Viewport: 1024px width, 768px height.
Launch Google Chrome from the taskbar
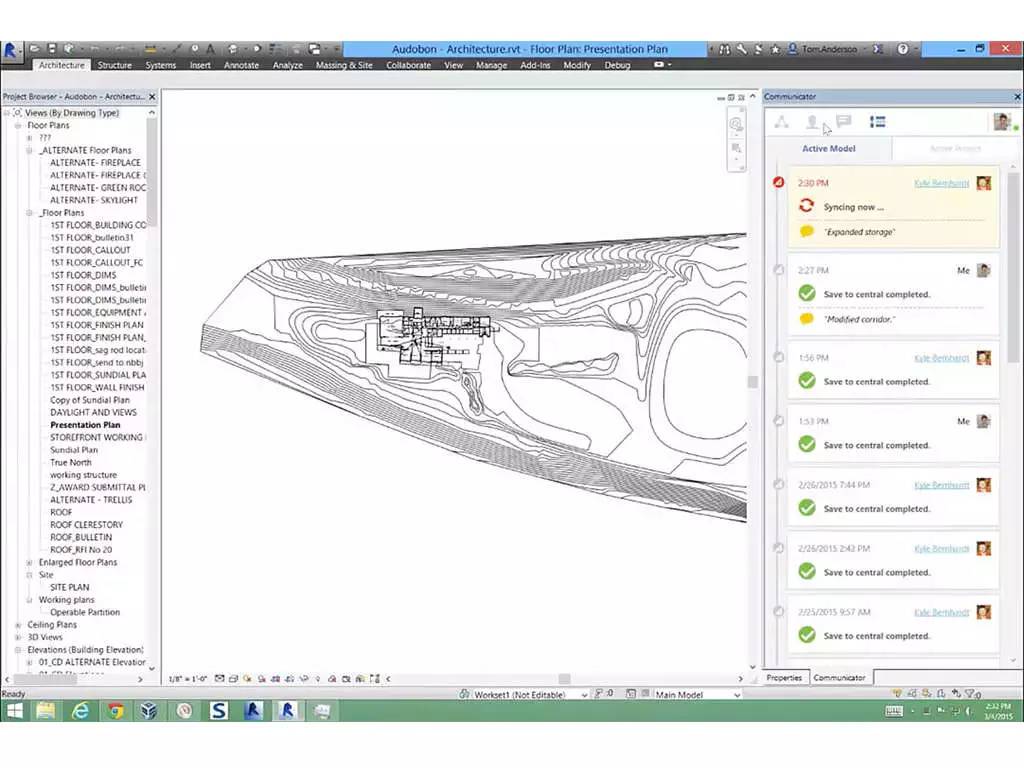[115, 711]
